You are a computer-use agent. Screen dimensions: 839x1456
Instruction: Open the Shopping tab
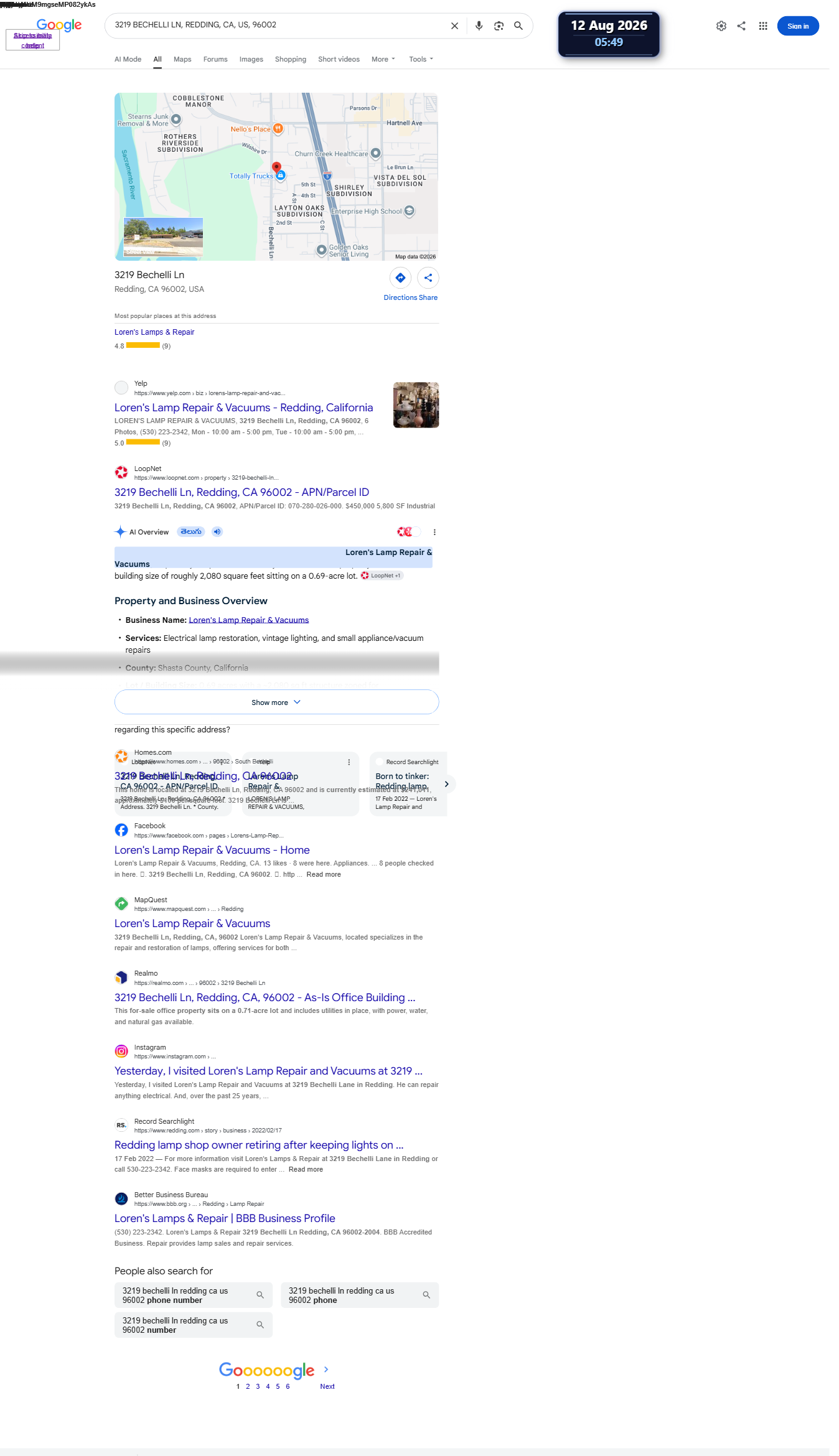291,59
